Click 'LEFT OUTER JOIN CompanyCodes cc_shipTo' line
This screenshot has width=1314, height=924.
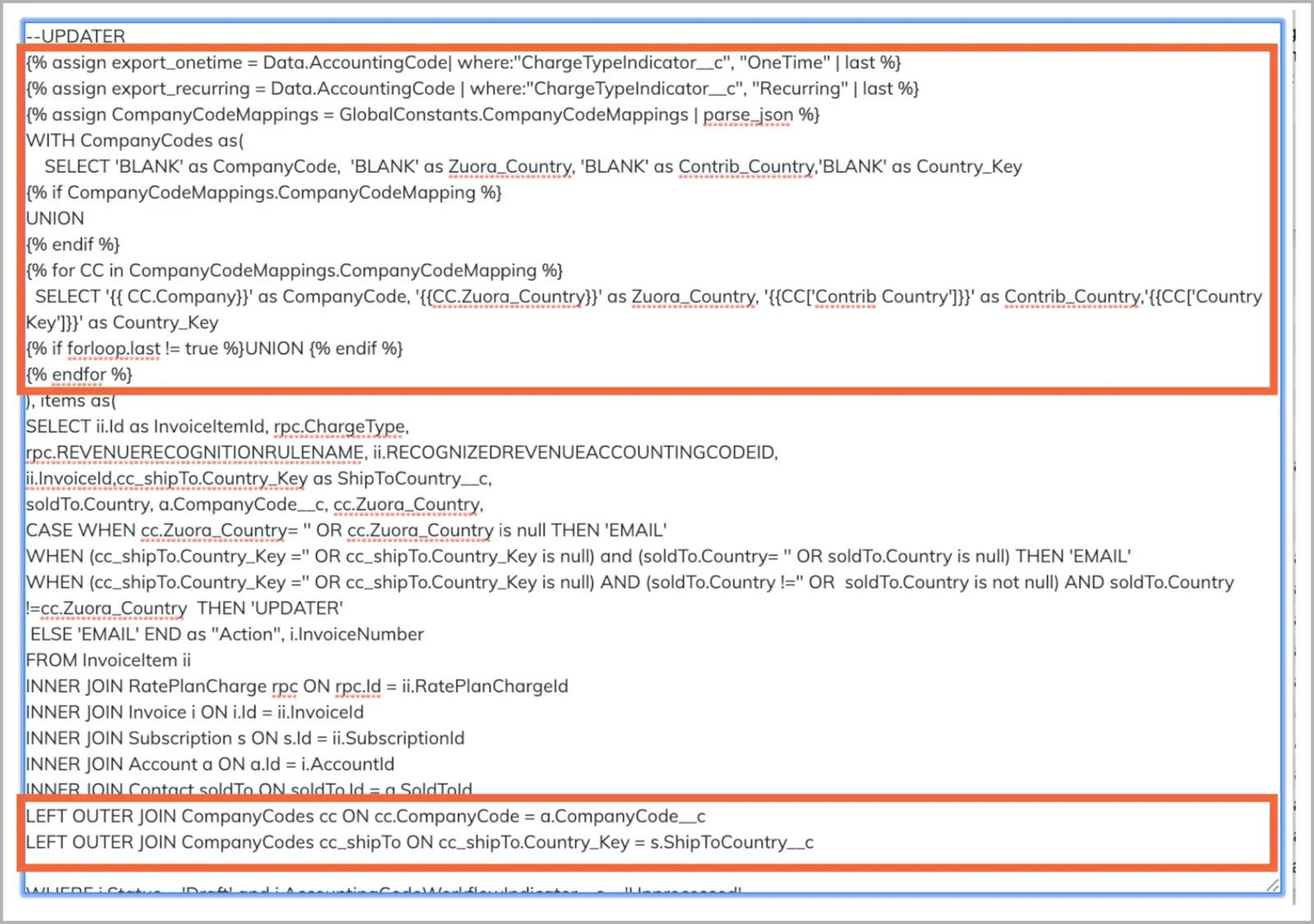coord(420,843)
